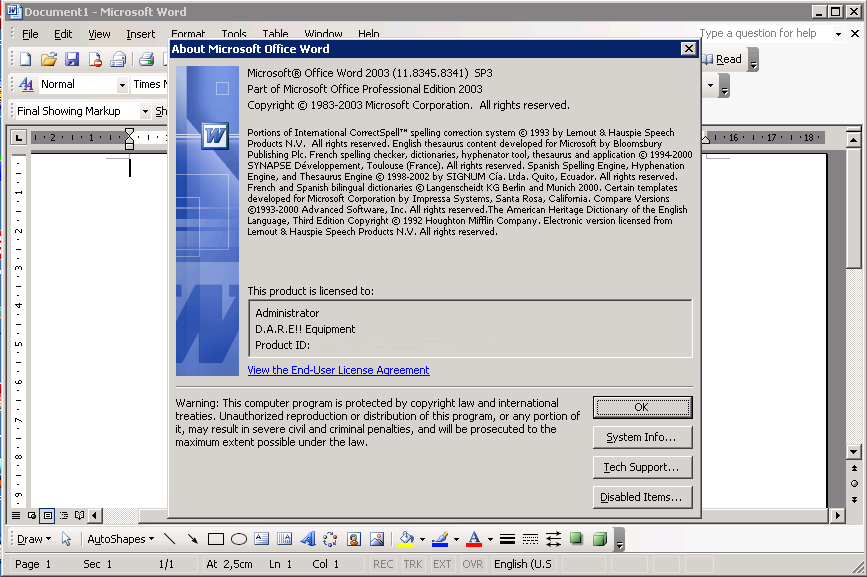Image resolution: width=867 pixels, height=577 pixels.
Task: Click the Disabled Items button
Action: coord(642,497)
